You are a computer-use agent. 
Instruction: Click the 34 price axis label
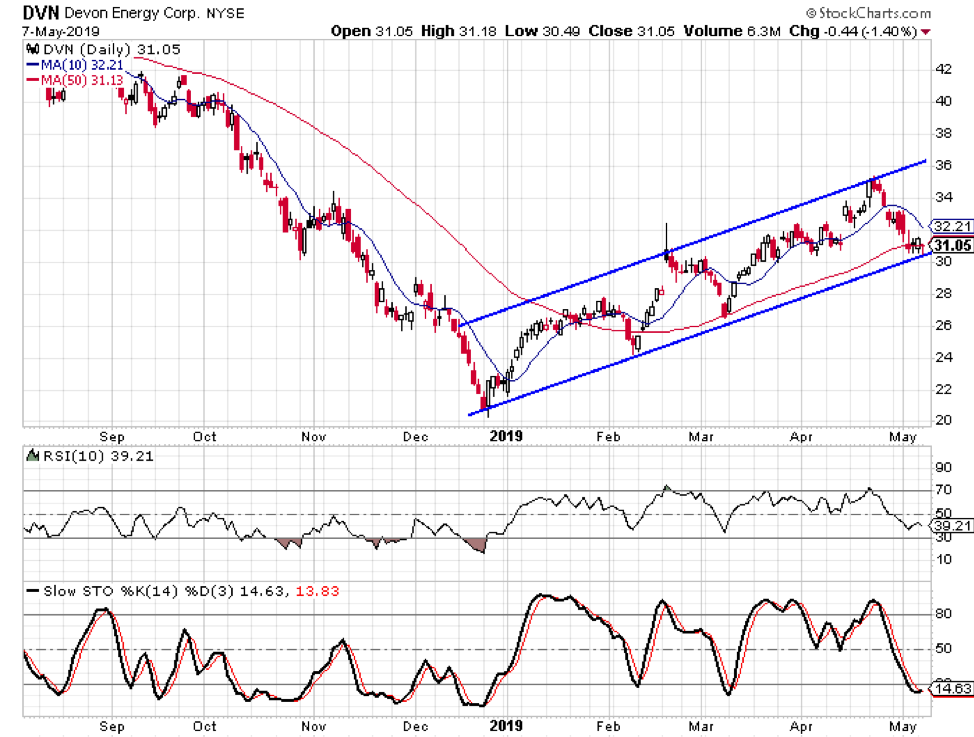click(x=944, y=198)
